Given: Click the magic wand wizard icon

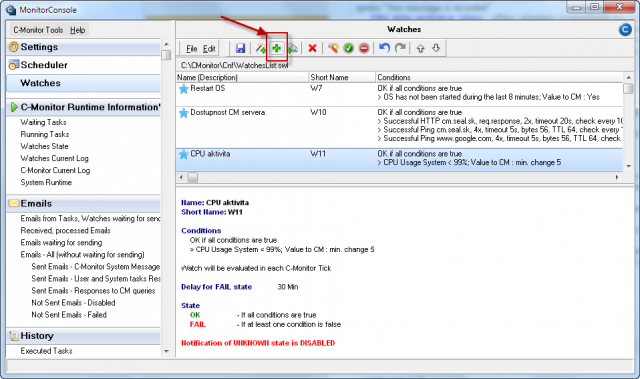Looking at the screenshot, I should [x=260, y=48].
